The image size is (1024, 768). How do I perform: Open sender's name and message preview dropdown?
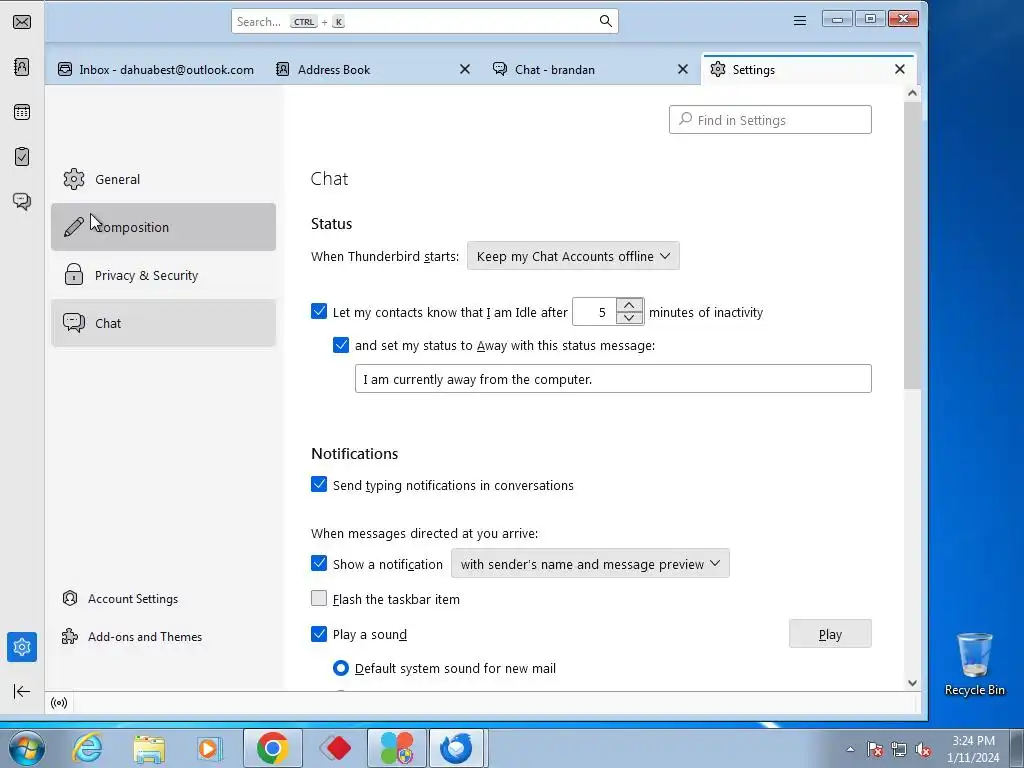tap(590, 564)
